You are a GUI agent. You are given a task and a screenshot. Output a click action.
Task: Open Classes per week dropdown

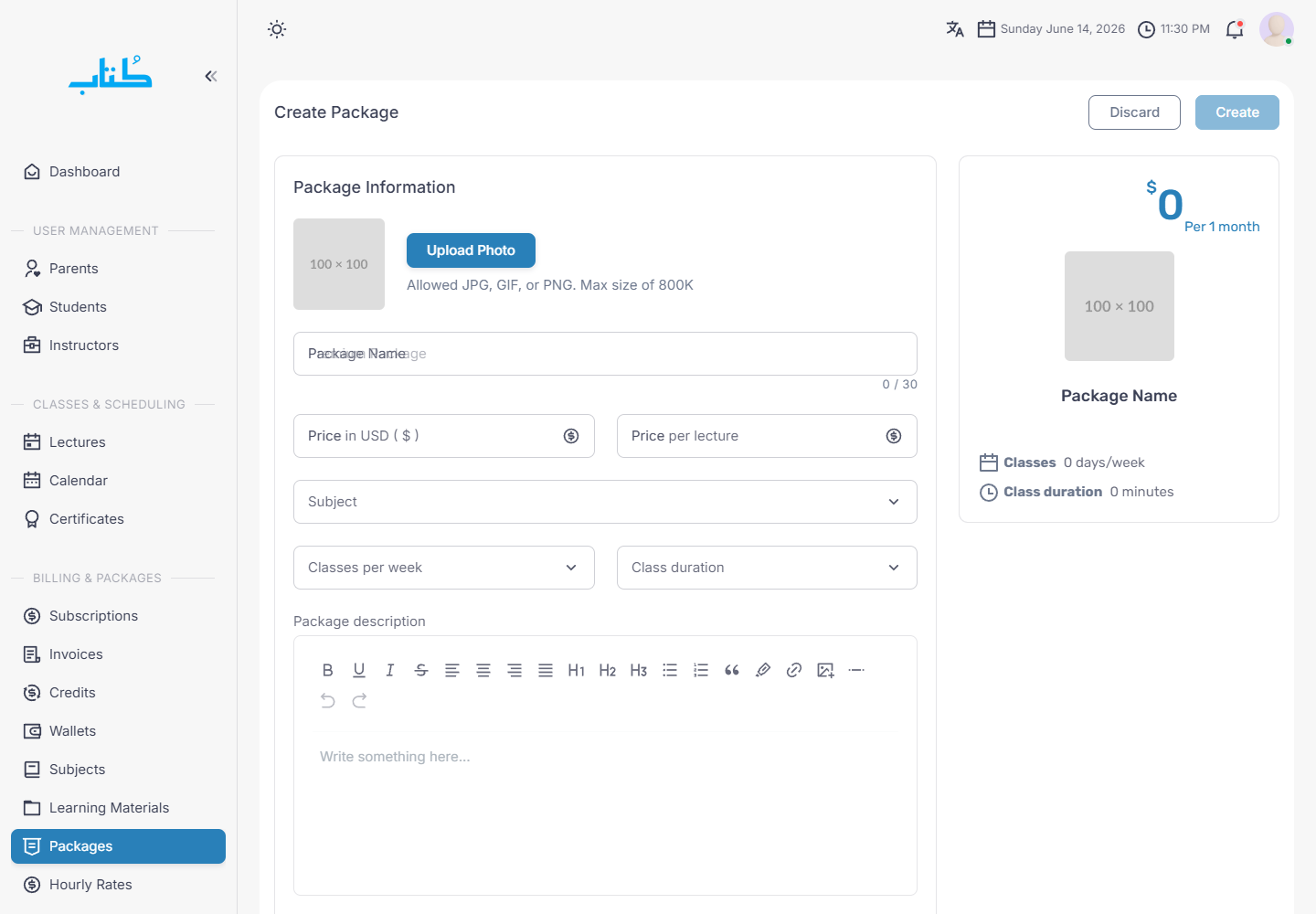[444, 568]
